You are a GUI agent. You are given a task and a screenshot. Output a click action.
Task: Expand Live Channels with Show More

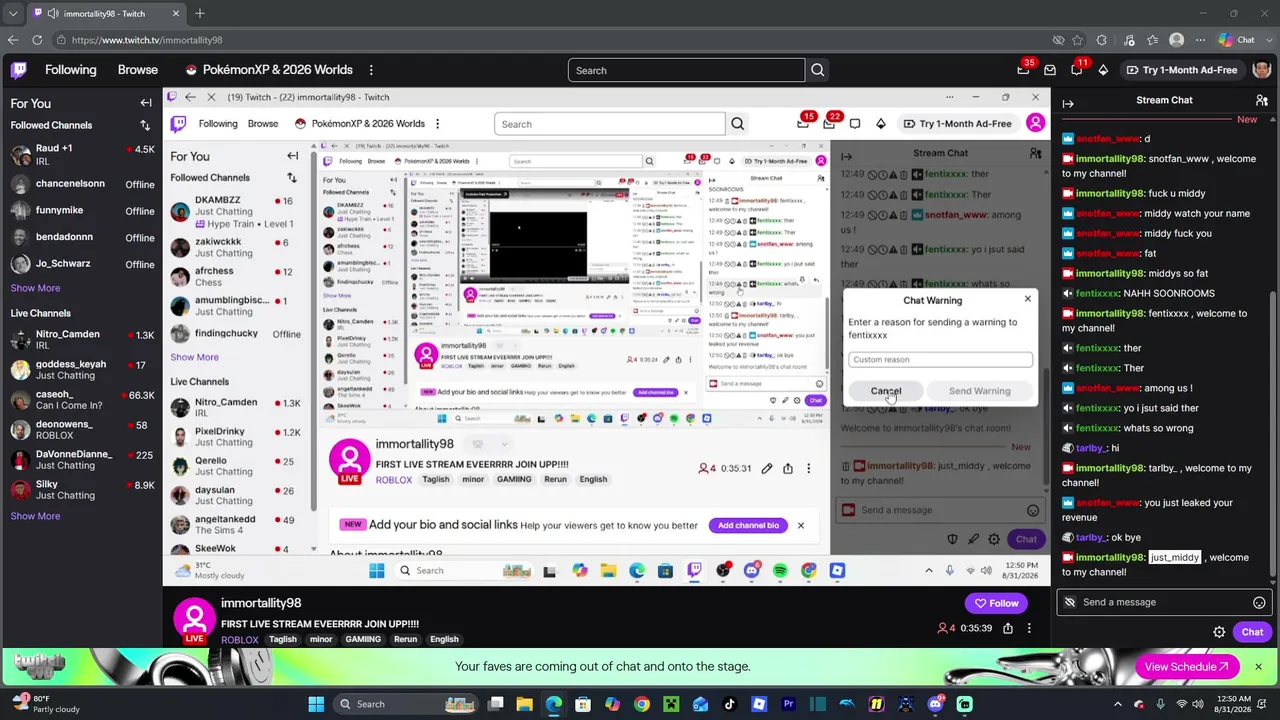pyautogui.click(x=35, y=516)
